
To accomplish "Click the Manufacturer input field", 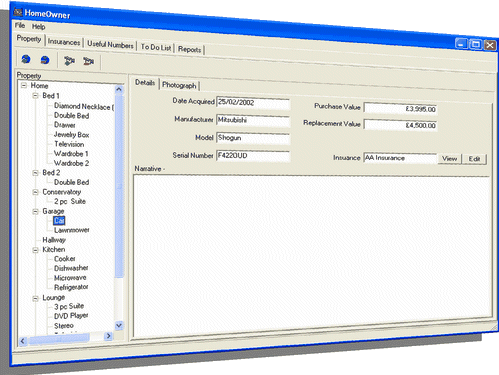I will pyautogui.click(x=253, y=120).
